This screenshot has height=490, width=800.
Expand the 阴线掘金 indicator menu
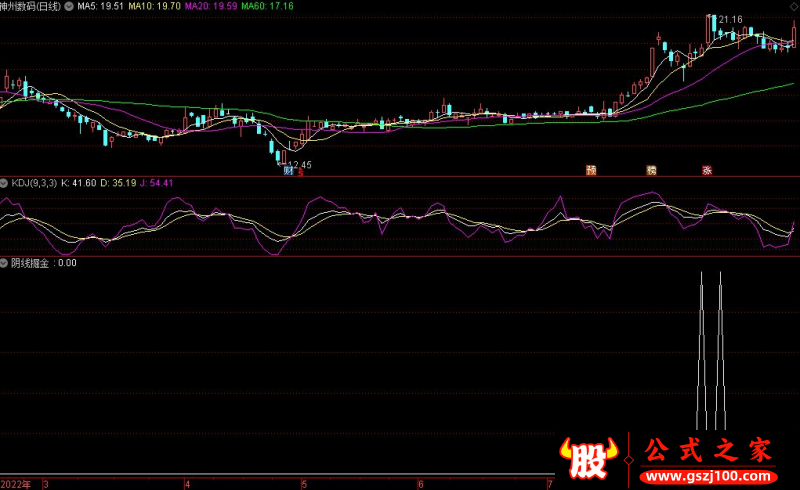coord(4,263)
